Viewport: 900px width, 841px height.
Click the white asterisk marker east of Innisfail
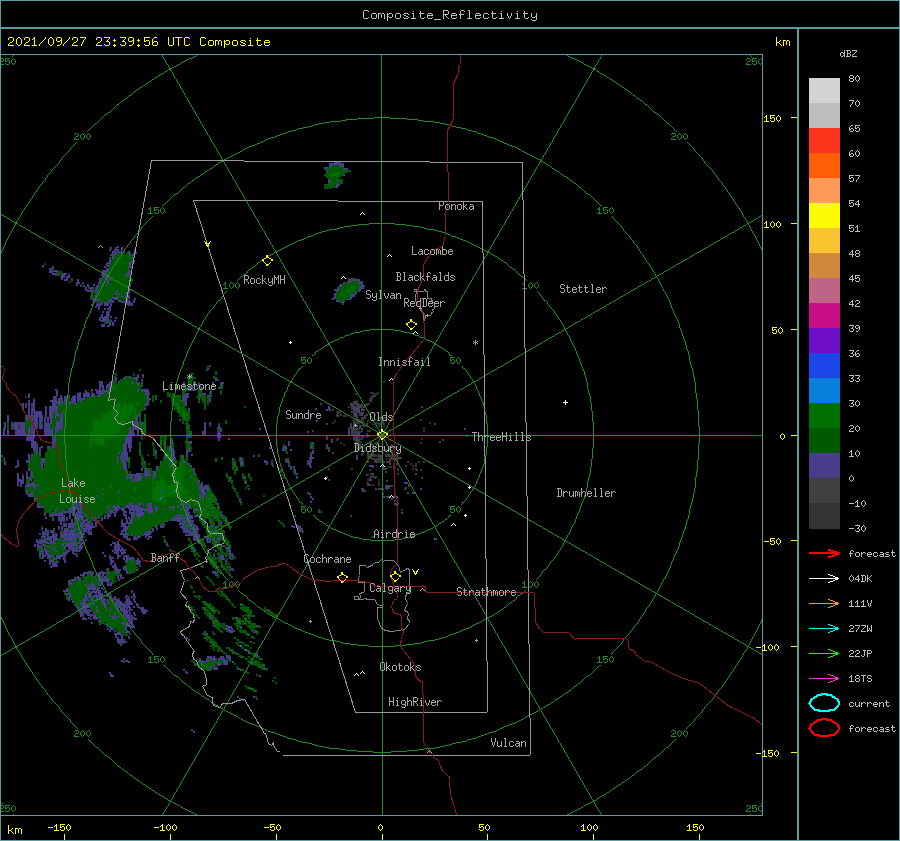pos(475,343)
